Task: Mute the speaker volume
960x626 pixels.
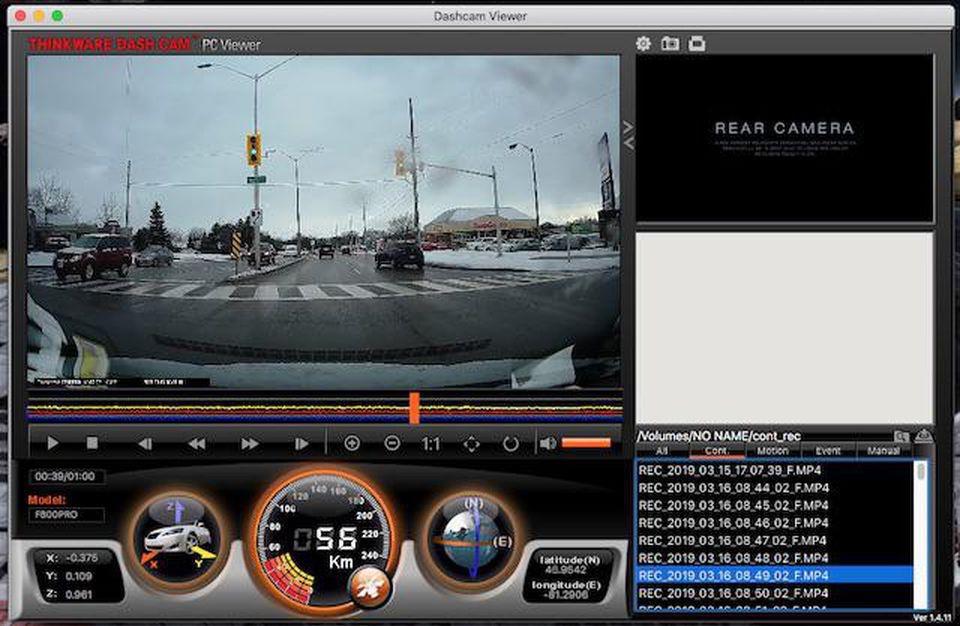Action: click(x=548, y=443)
